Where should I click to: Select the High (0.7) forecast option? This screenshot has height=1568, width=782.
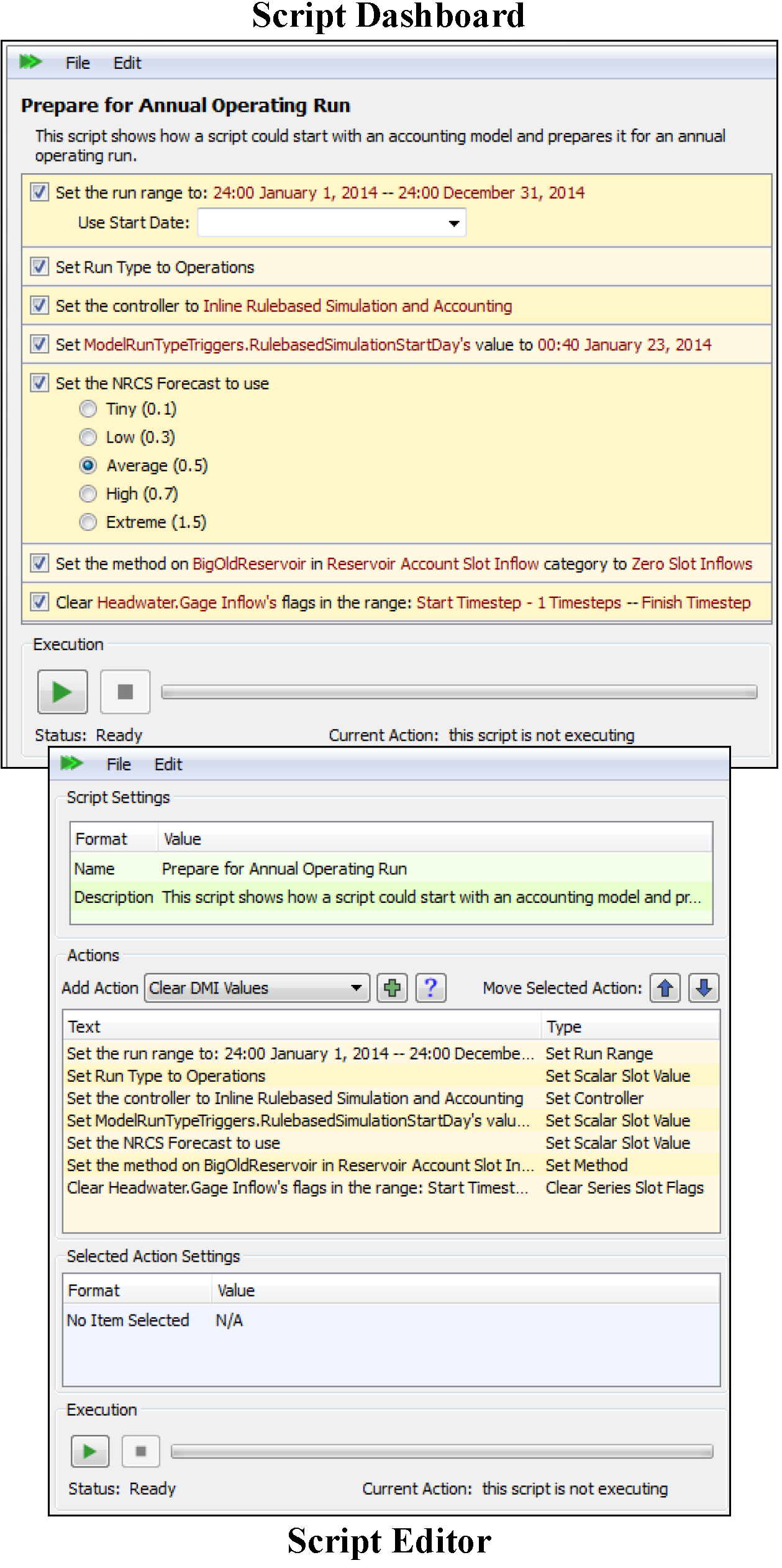[88, 494]
